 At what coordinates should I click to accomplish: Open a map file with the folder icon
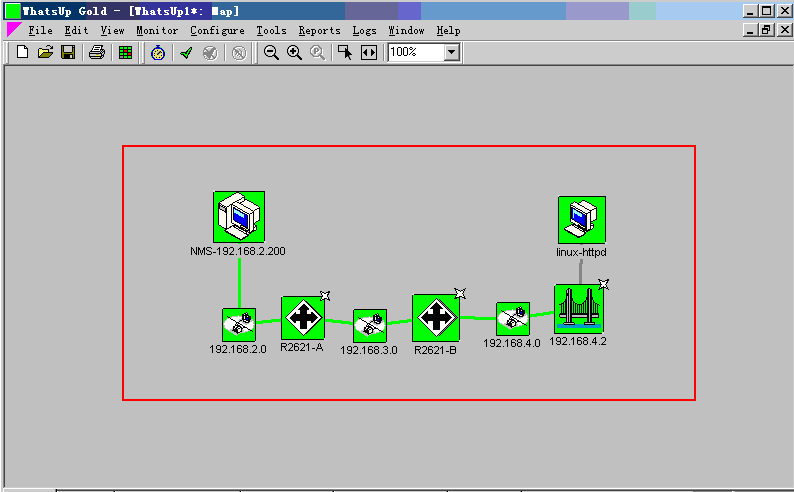click(45, 52)
